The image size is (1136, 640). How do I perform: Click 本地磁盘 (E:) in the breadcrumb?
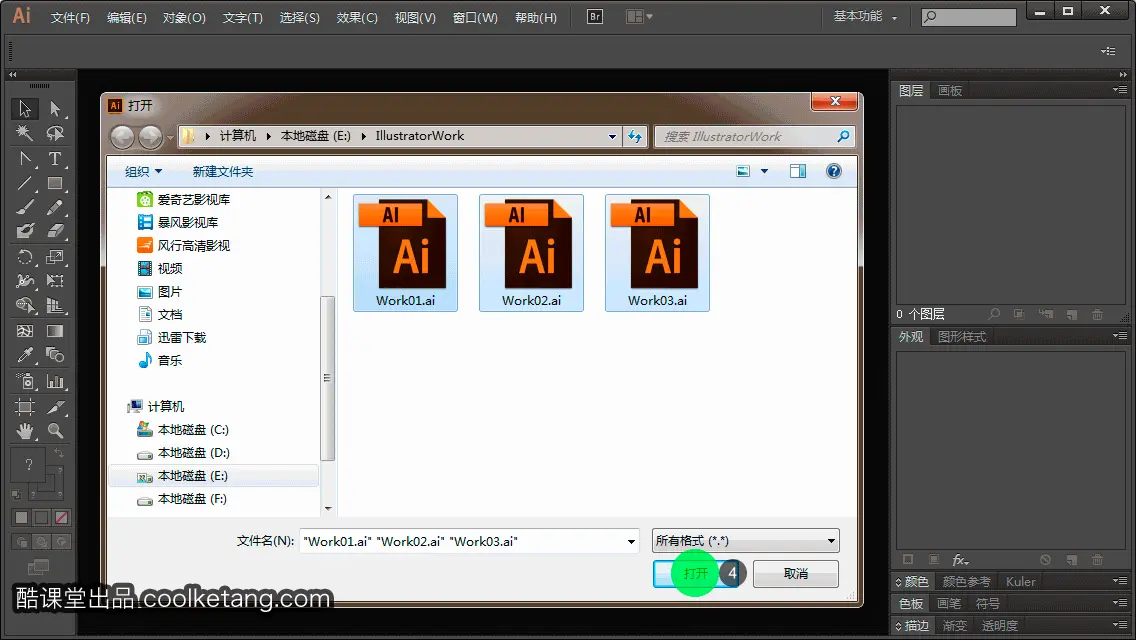(x=315, y=136)
